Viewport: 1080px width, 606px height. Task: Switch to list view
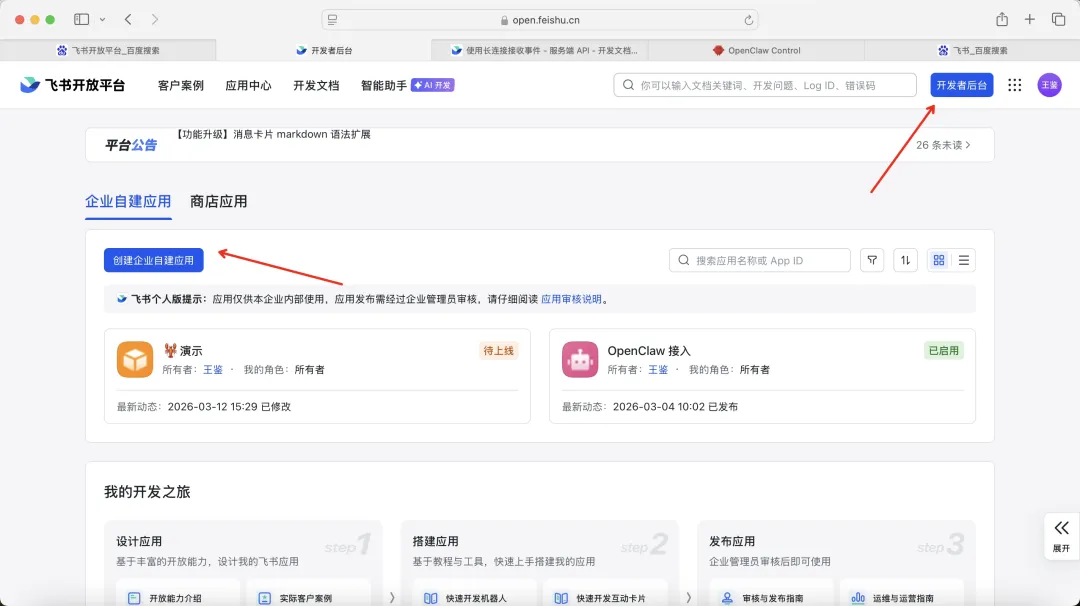pyautogui.click(x=964, y=260)
